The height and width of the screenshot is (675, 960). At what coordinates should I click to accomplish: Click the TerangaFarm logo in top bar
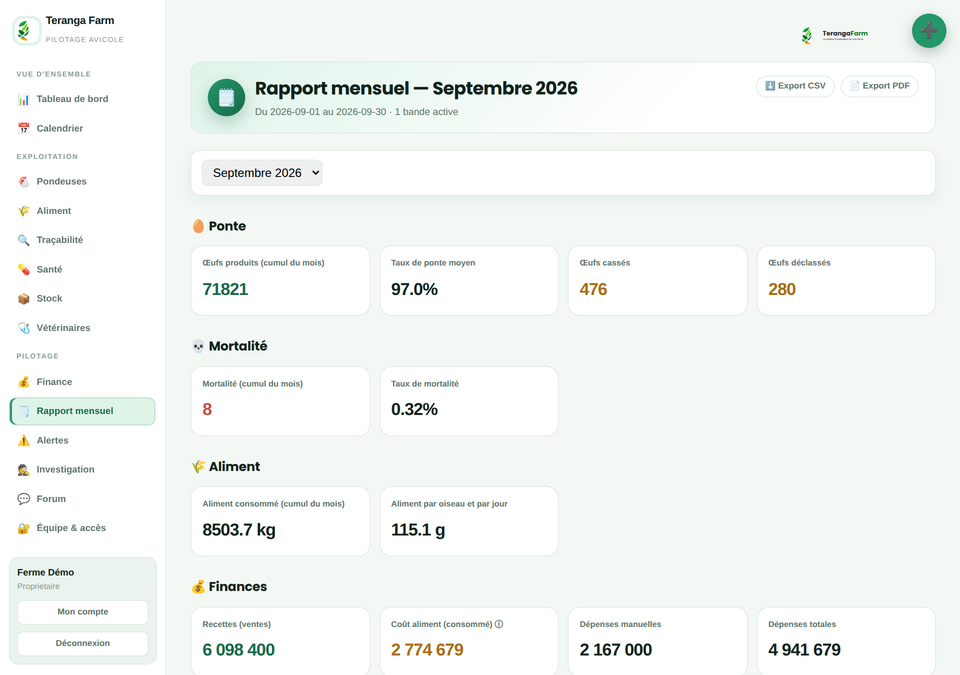[834, 35]
